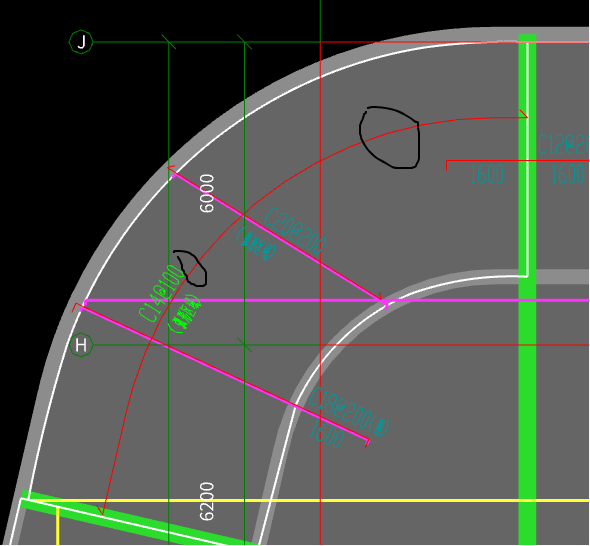The height and width of the screenshot is (546, 590).
Task: Select the partially visible C12@ rebar label
Action: [563, 145]
